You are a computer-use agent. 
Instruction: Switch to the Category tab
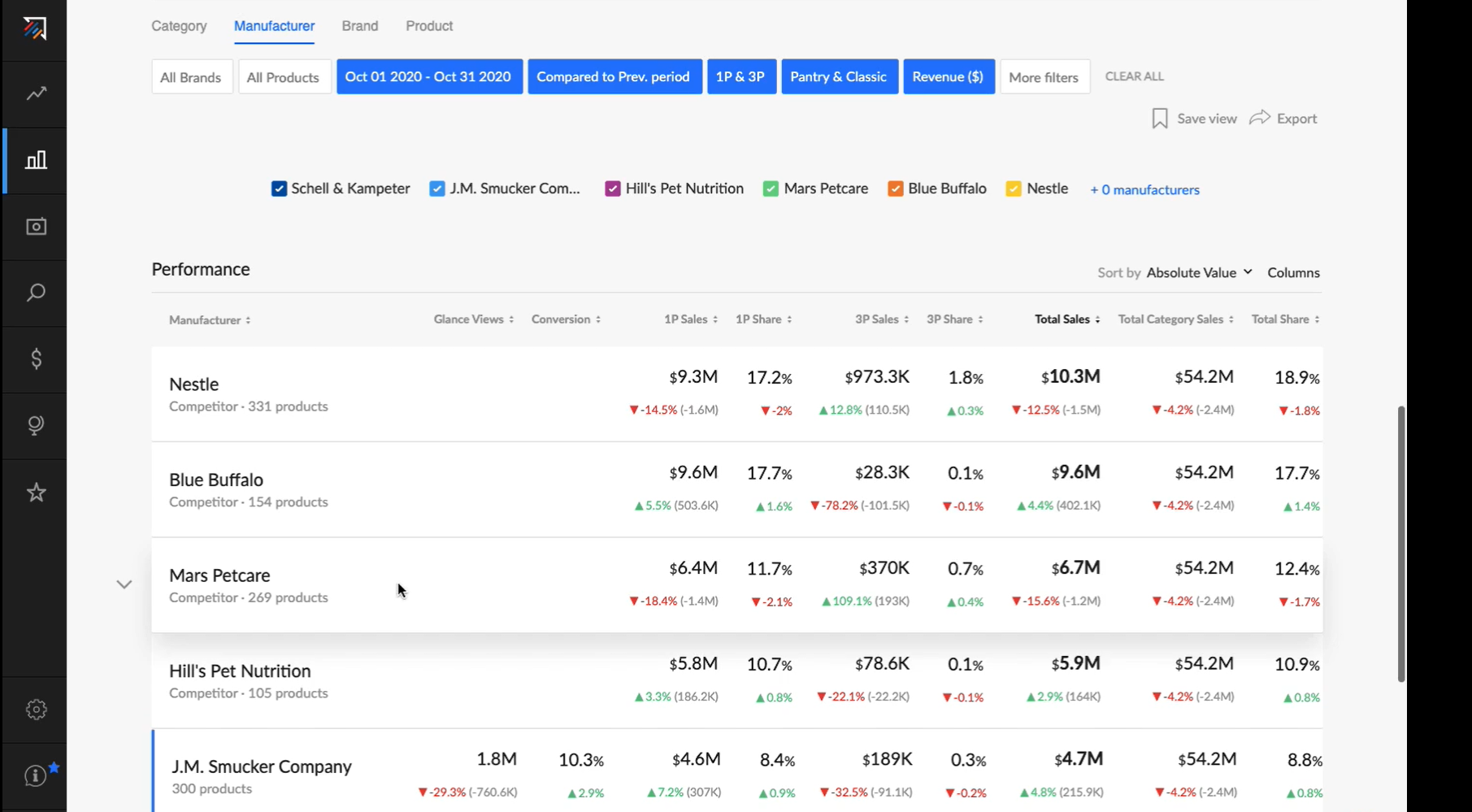(179, 26)
